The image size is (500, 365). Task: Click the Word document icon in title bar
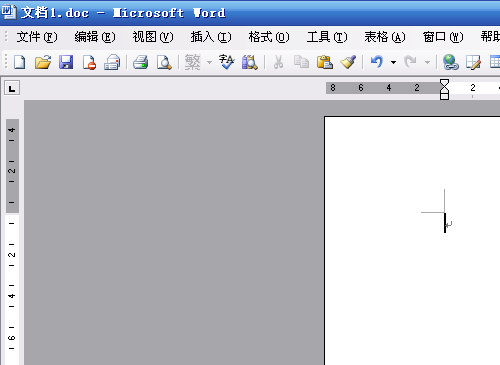[x=8, y=12]
